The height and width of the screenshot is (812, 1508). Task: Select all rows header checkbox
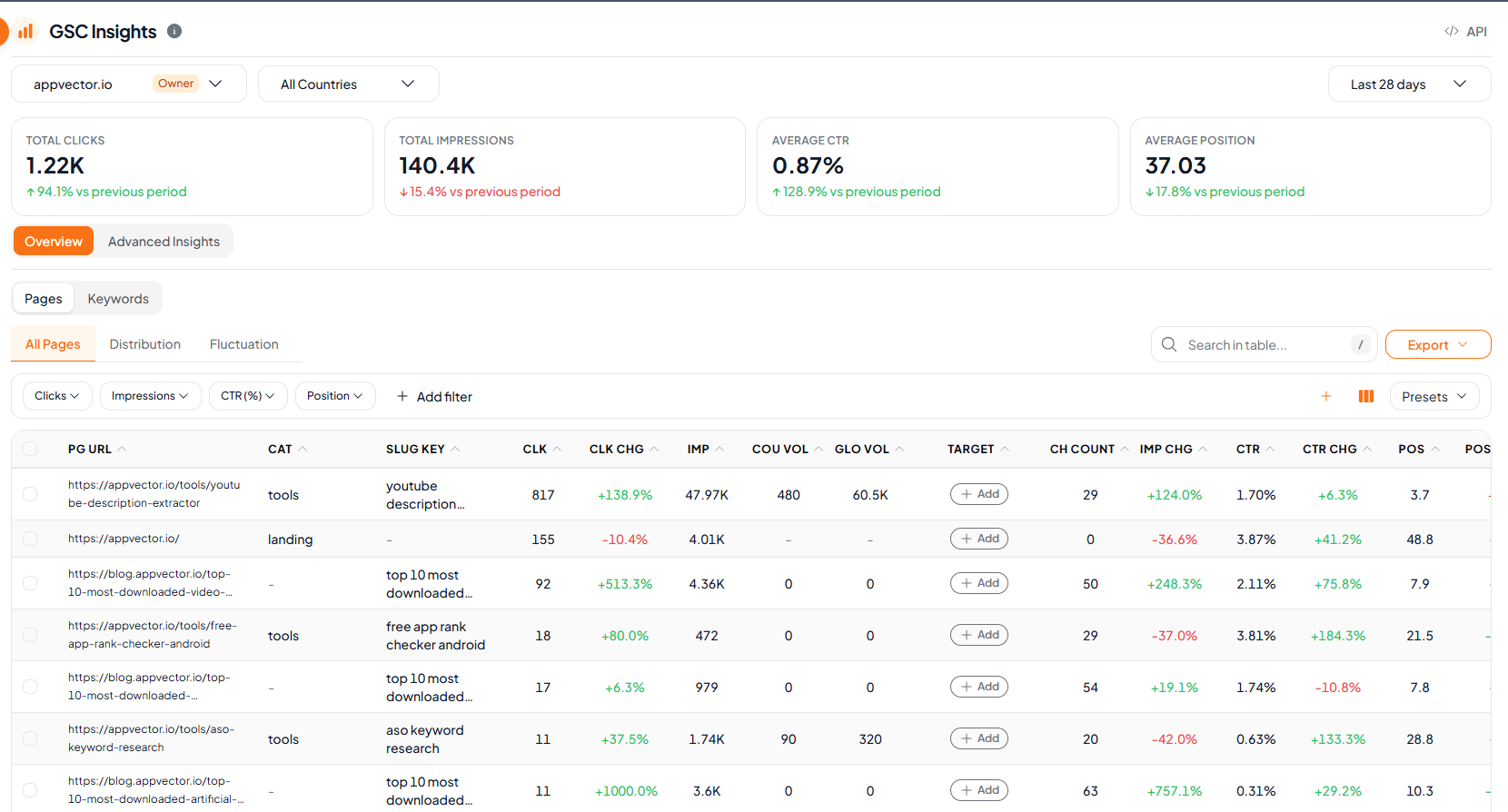(30, 449)
